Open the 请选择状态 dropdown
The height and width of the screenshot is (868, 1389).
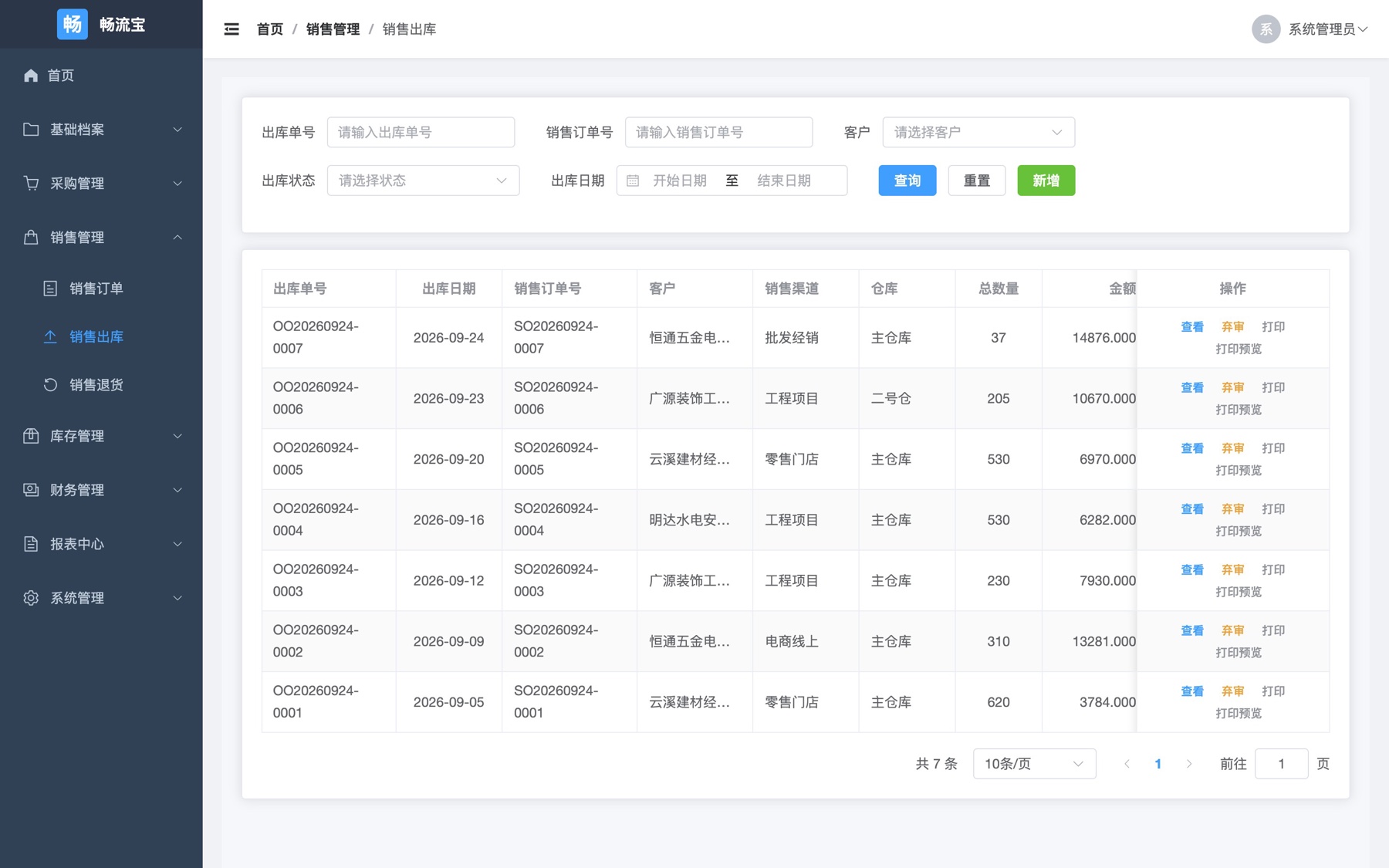click(423, 181)
